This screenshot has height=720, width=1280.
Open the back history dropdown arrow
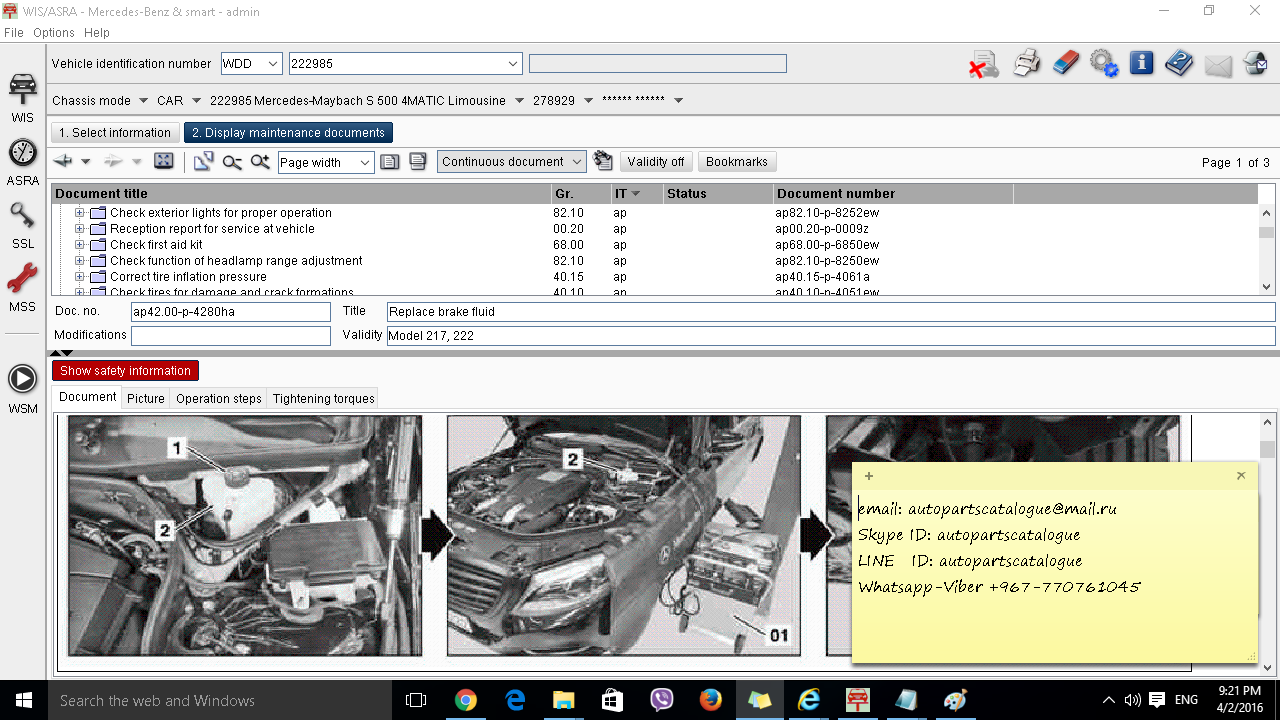(x=86, y=162)
